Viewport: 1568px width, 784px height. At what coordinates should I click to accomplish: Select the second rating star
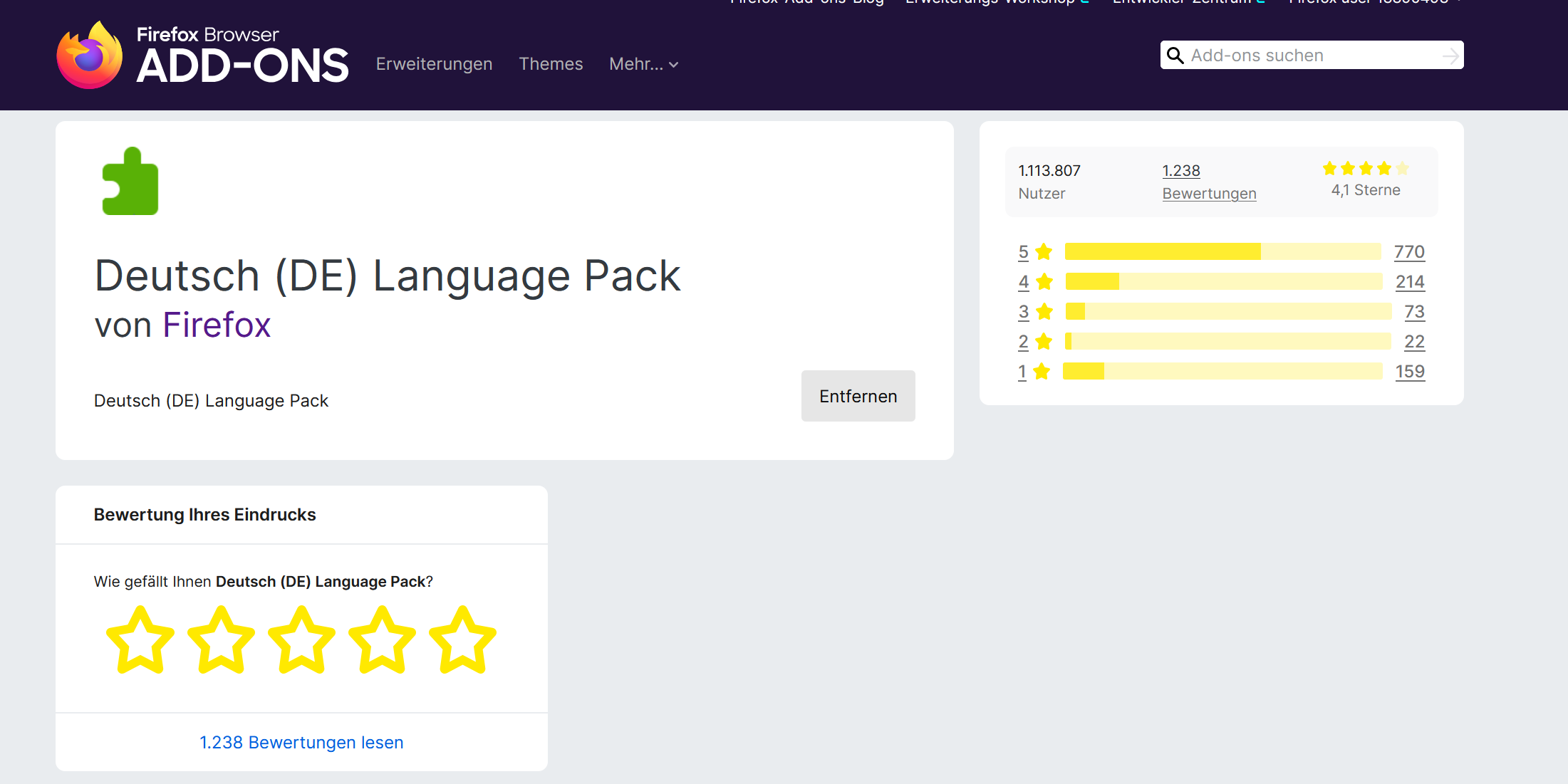(221, 639)
